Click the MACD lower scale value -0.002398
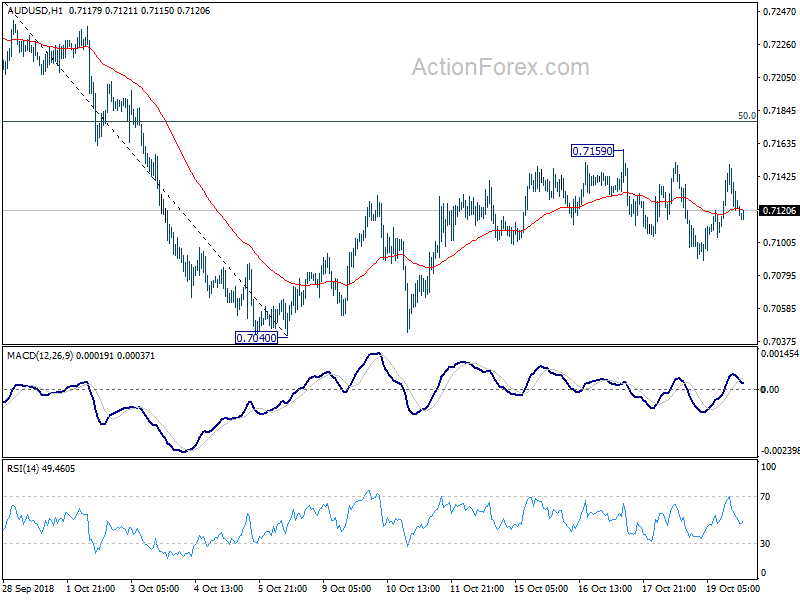This screenshot has height=600, width=800. click(780, 451)
